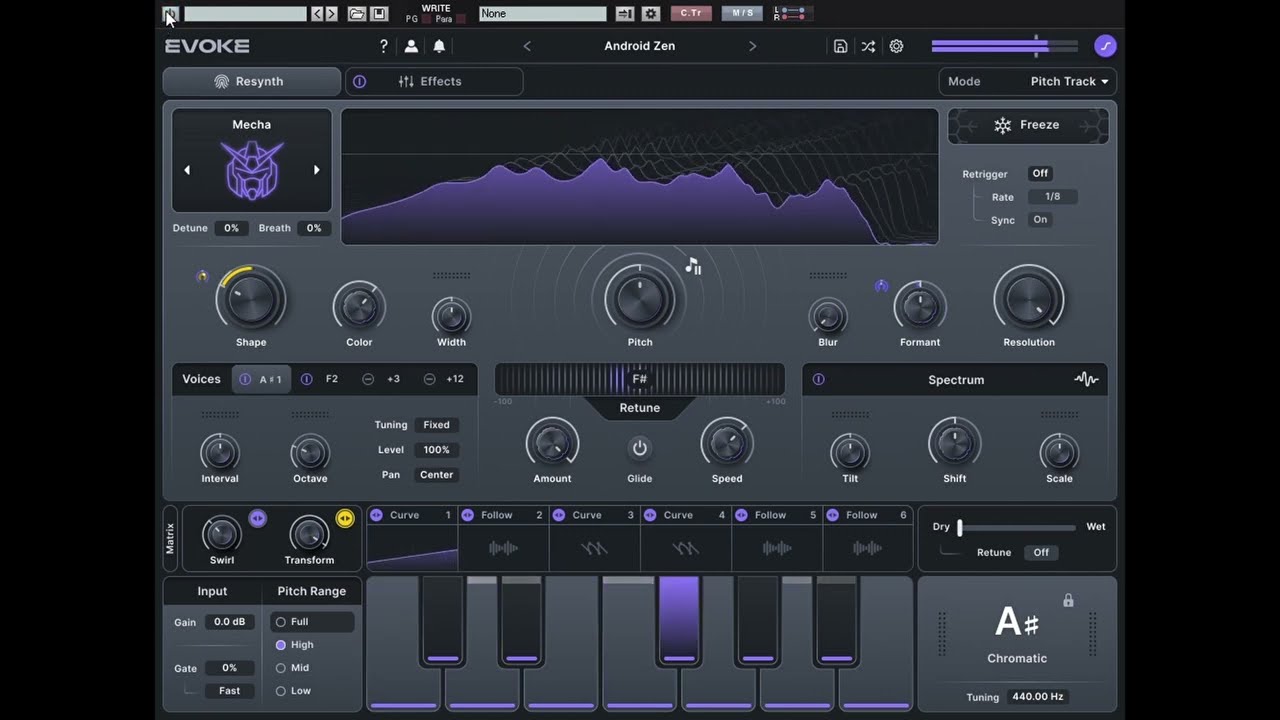Open Evoke settings gear icon

coord(896,46)
